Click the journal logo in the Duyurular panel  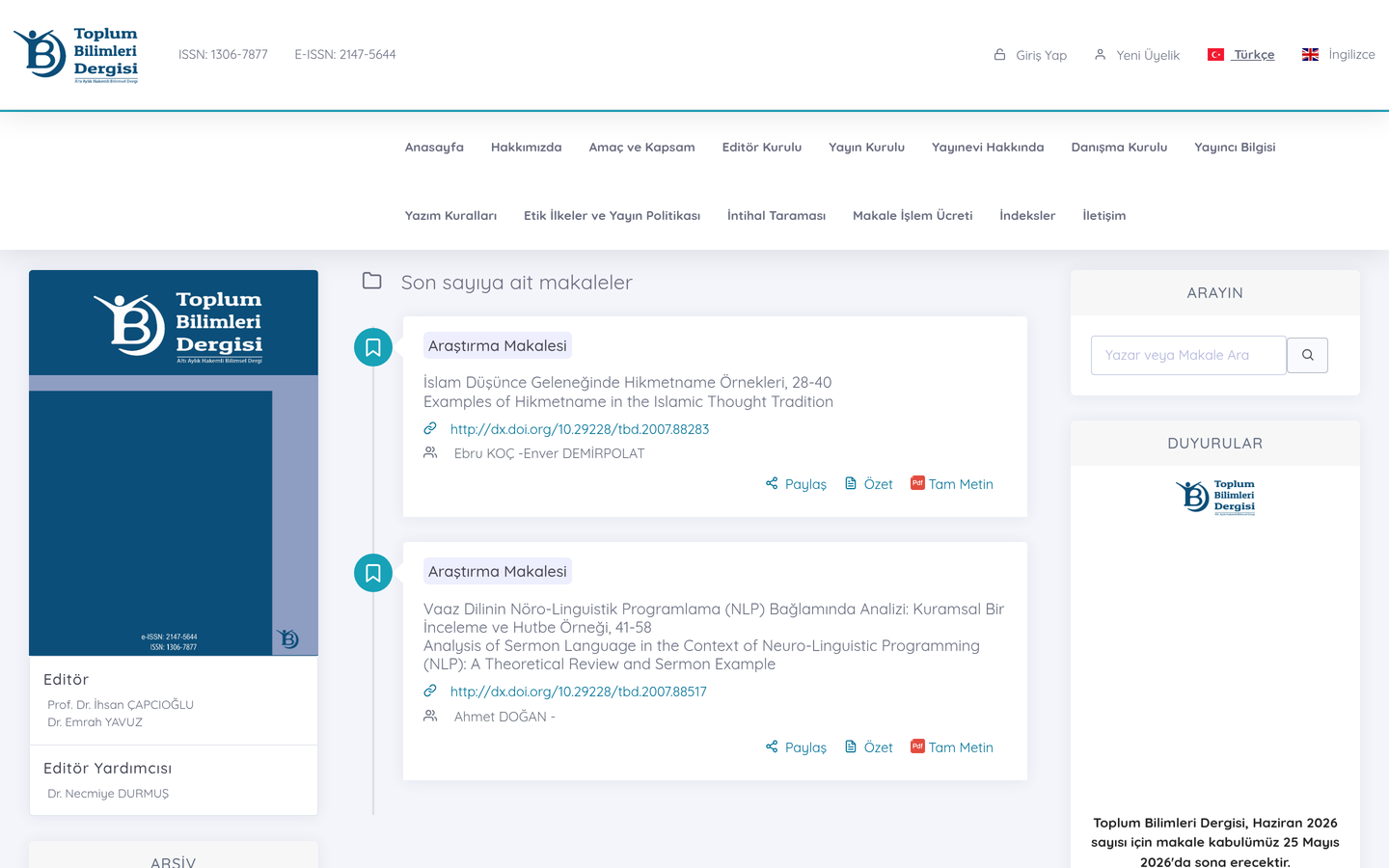click(x=1215, y=498)
